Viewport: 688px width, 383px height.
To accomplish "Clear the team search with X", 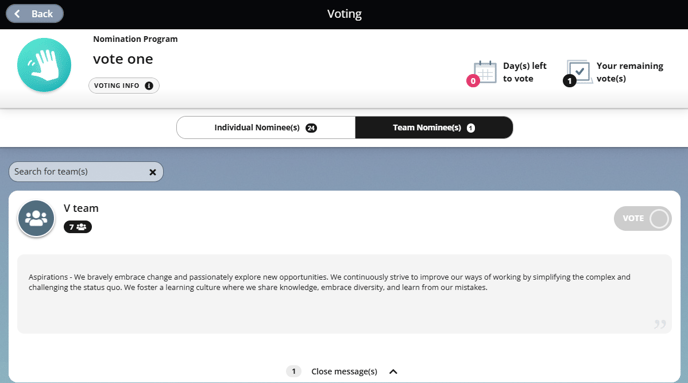I will (x=153, y=172).
